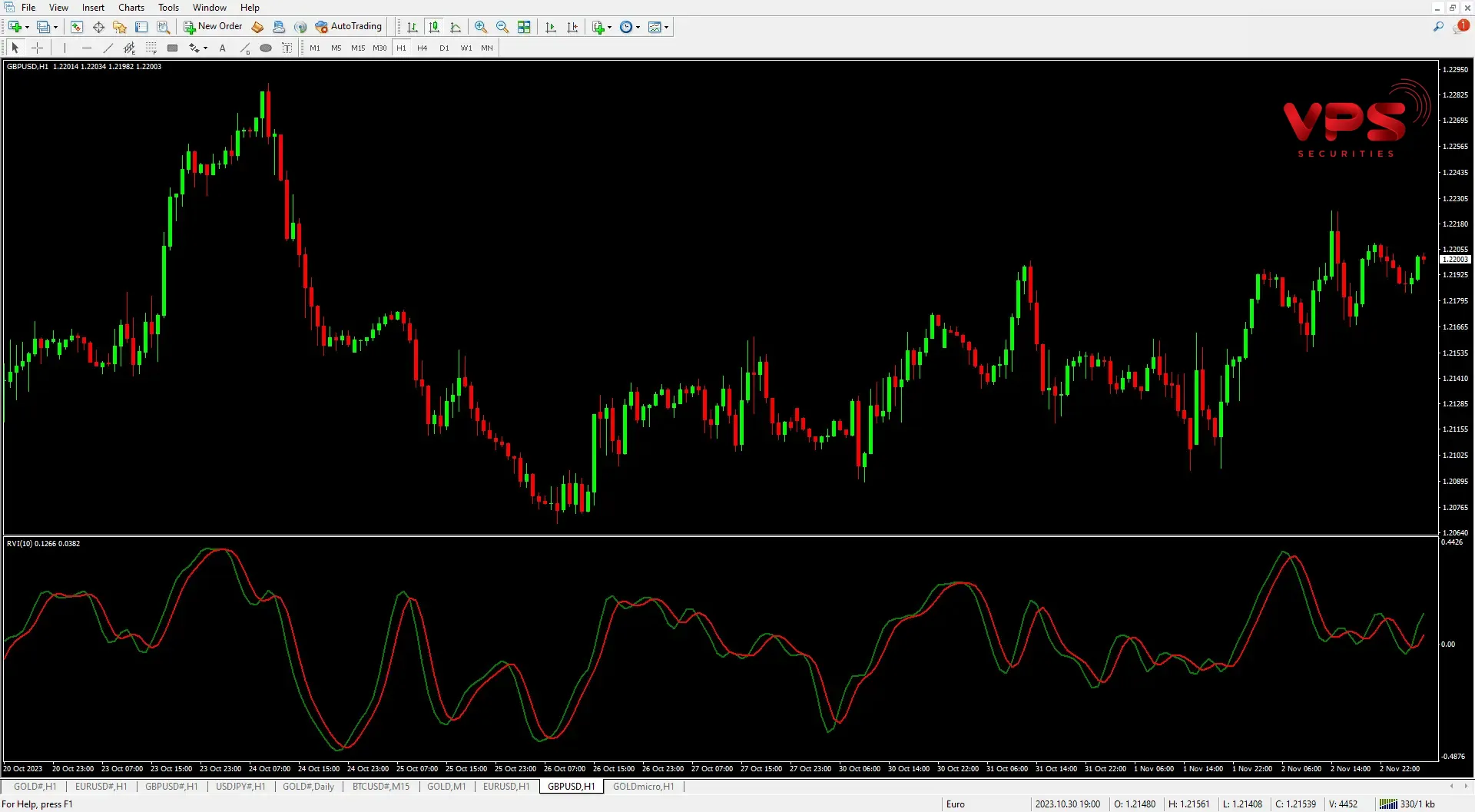Switch chart to bar chart mode
1475x812 pixels.
tap(413, 27)
